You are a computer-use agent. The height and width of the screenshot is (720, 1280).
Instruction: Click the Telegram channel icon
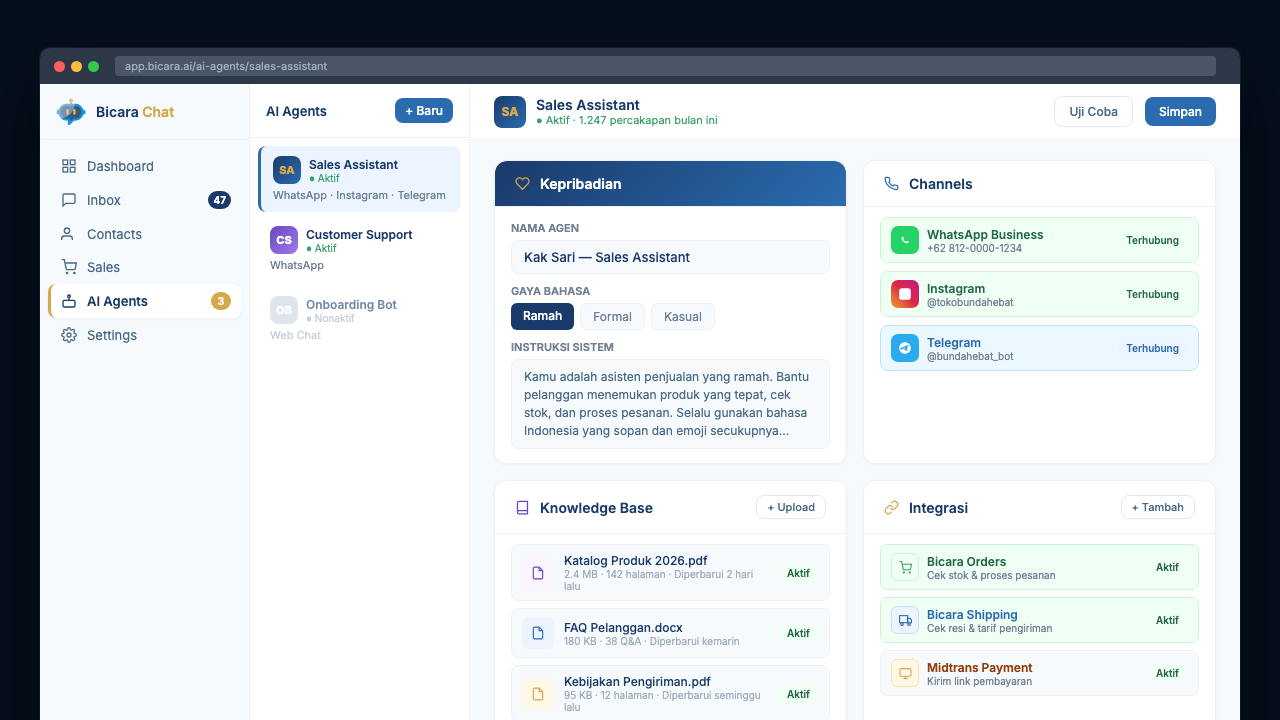(x=904, y=348)
